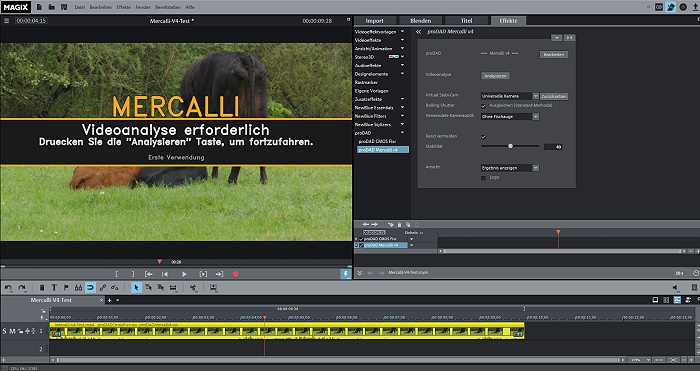
Task: Toggle the Rolling Shutter Ausgleichen checkbox
Action: 483,106
